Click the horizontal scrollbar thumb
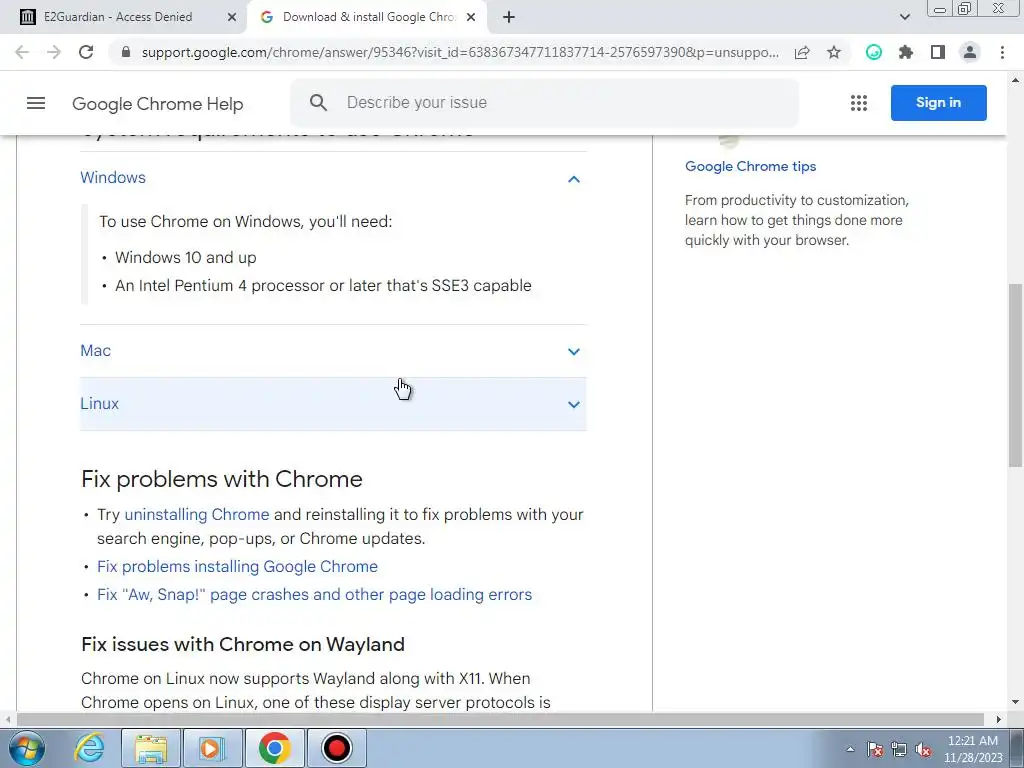Screen dimensions: 1024x768 pyautogui.click(x=500, y=719)
